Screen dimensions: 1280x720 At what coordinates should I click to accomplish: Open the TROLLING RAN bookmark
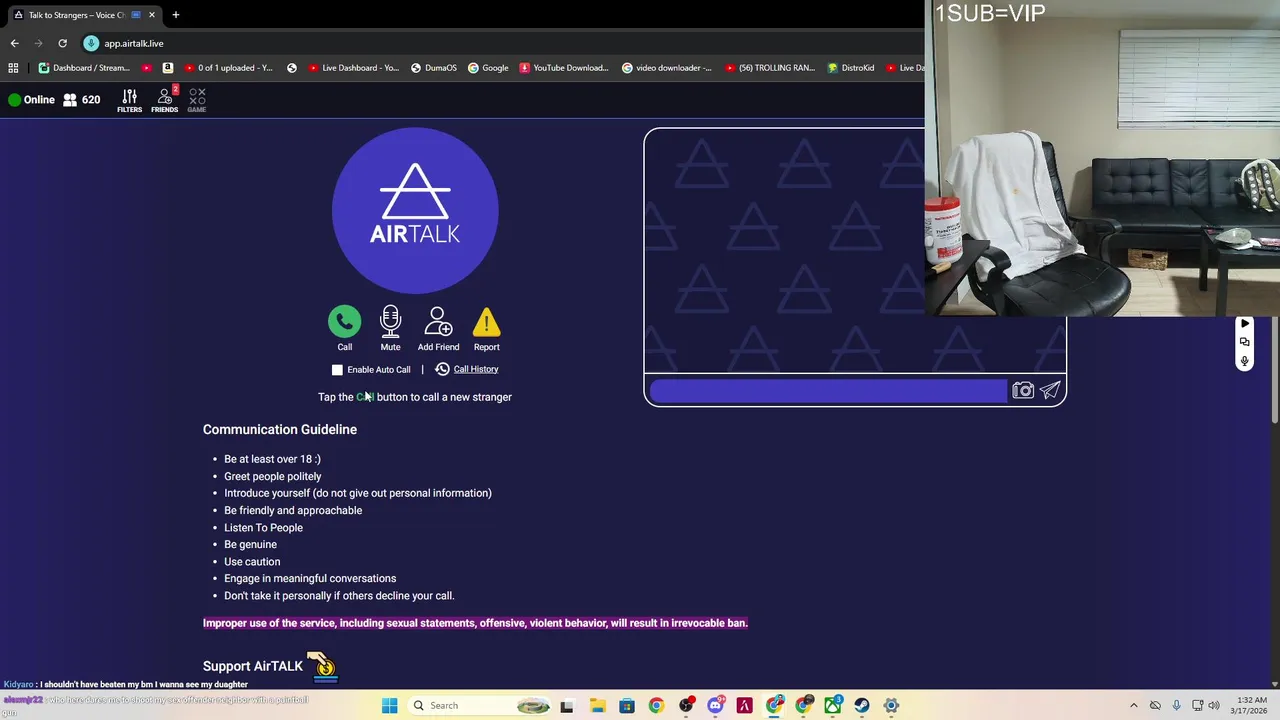coord(770,68)
